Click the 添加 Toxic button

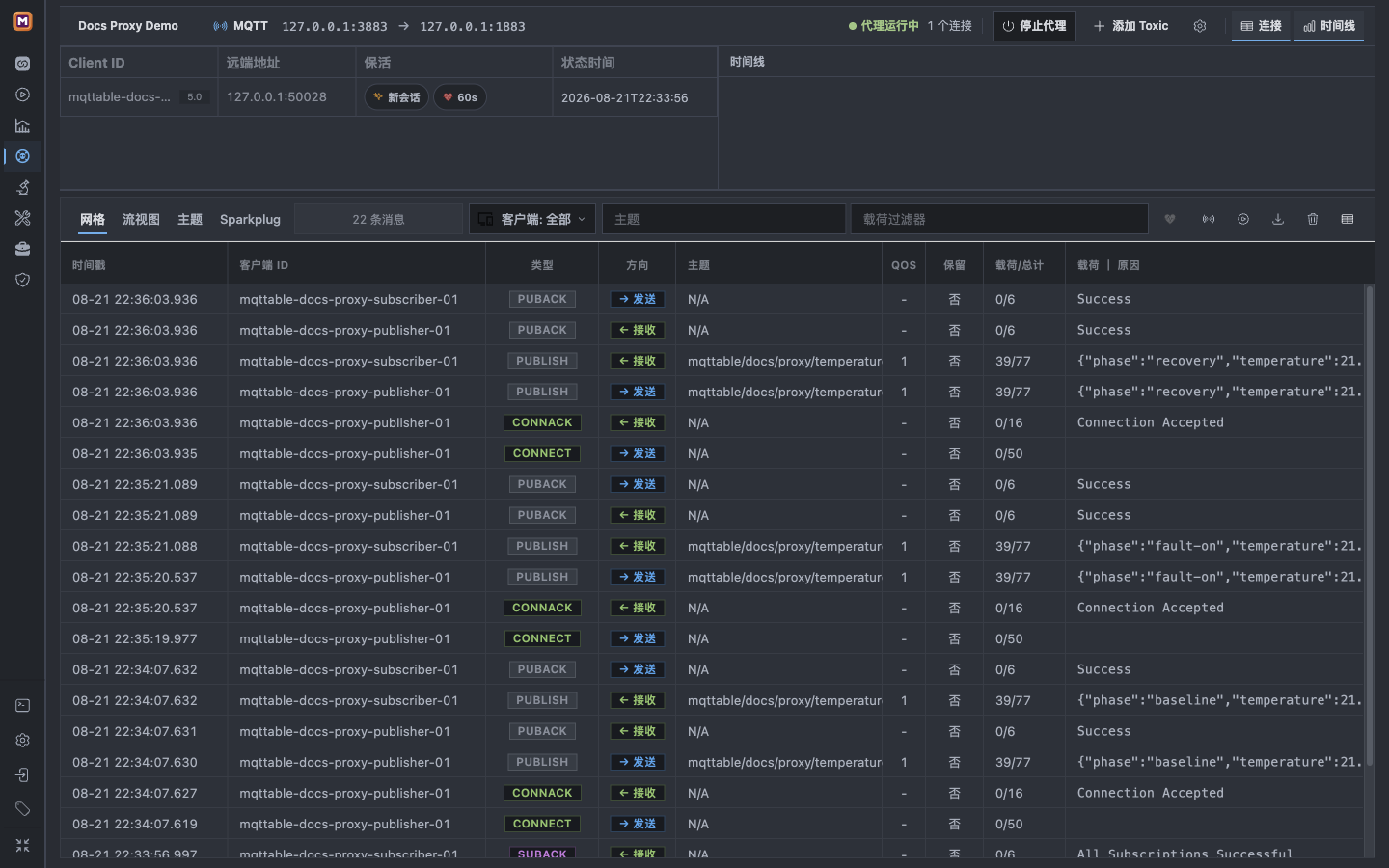click(1130, 26)
